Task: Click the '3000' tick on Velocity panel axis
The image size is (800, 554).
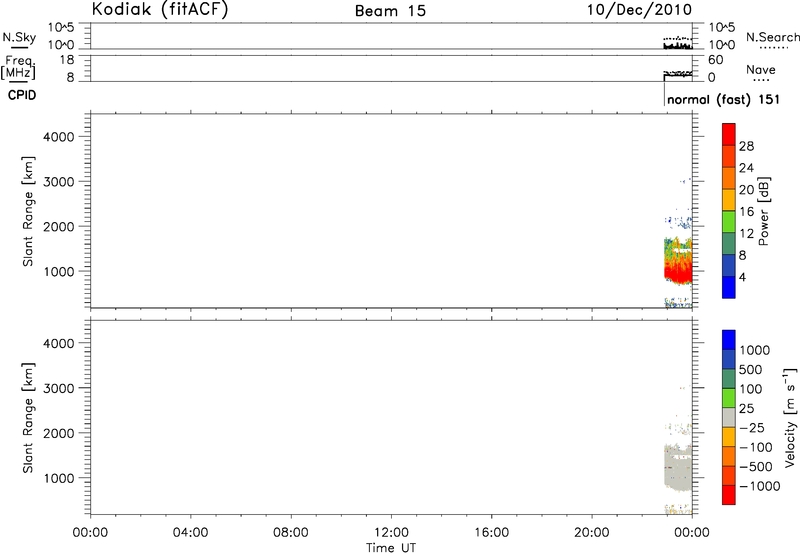Action: click(x=59, y=388)
